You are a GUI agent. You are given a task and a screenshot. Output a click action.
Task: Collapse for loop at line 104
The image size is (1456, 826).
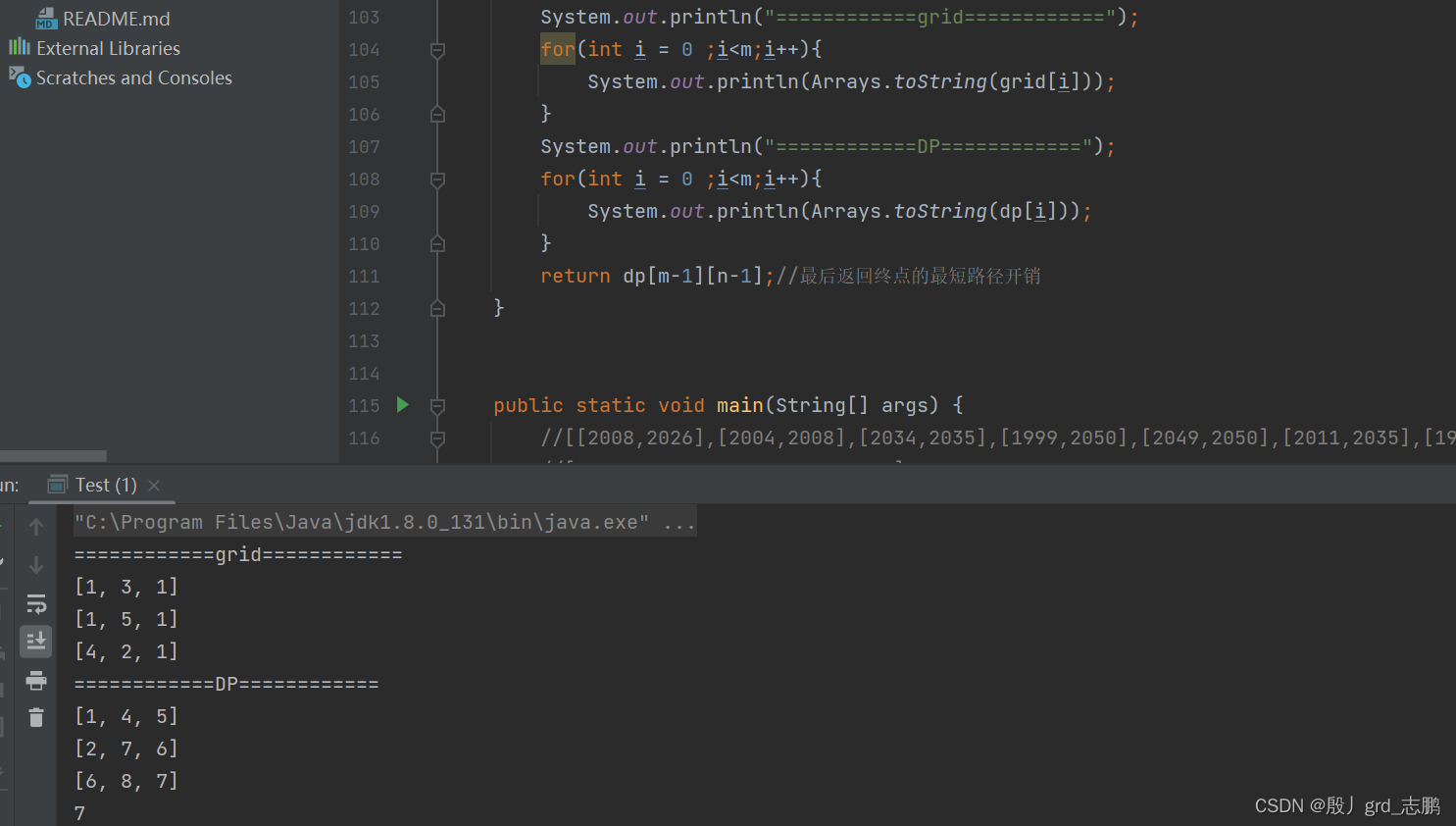(438, 50)
